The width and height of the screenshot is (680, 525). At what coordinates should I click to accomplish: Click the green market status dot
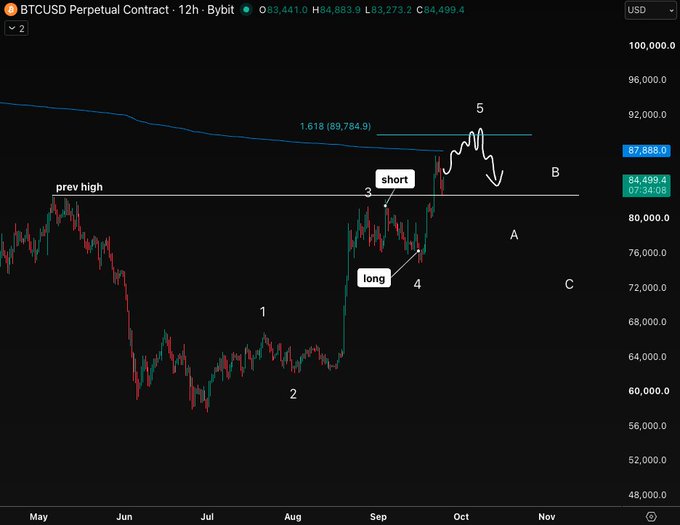point(246,10)
